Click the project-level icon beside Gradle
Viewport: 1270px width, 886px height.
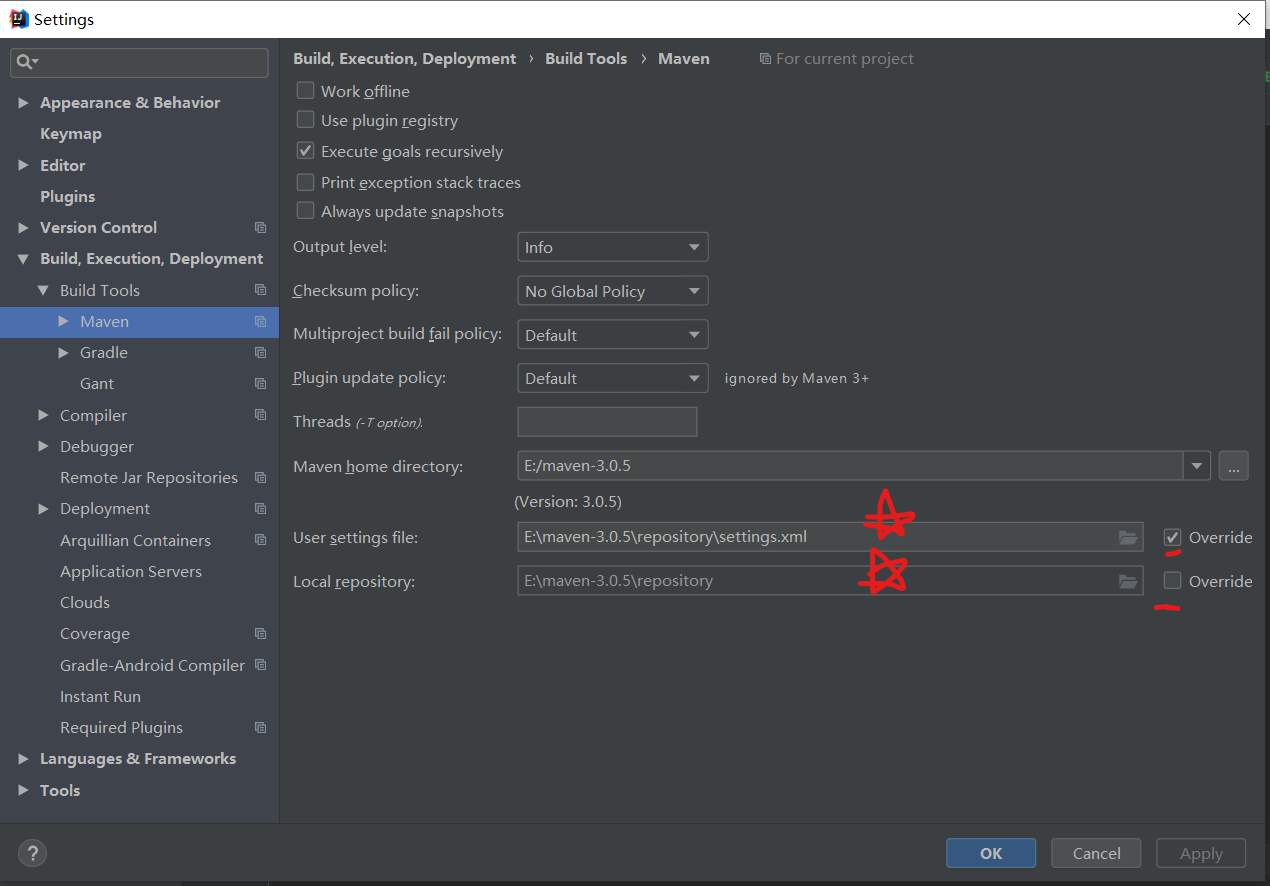[x=260, y=353]
